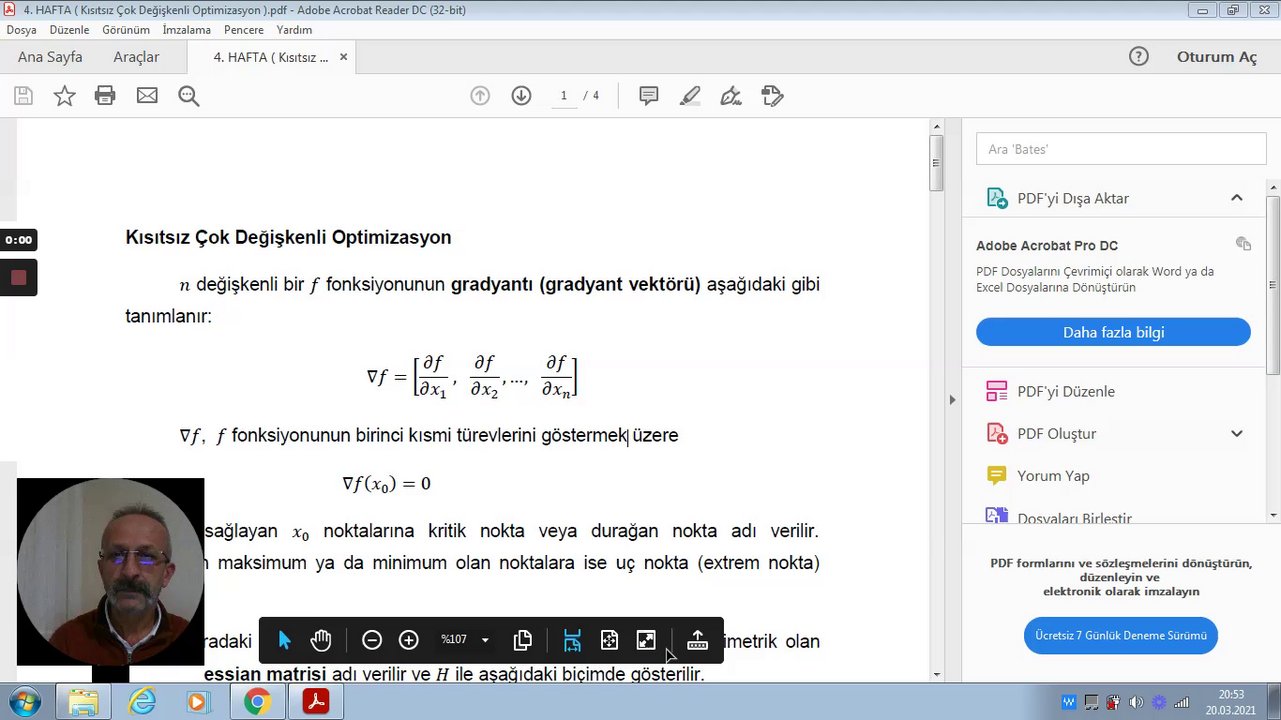Click the page number field
1281x720 pixels.
(x=564, y=96)
